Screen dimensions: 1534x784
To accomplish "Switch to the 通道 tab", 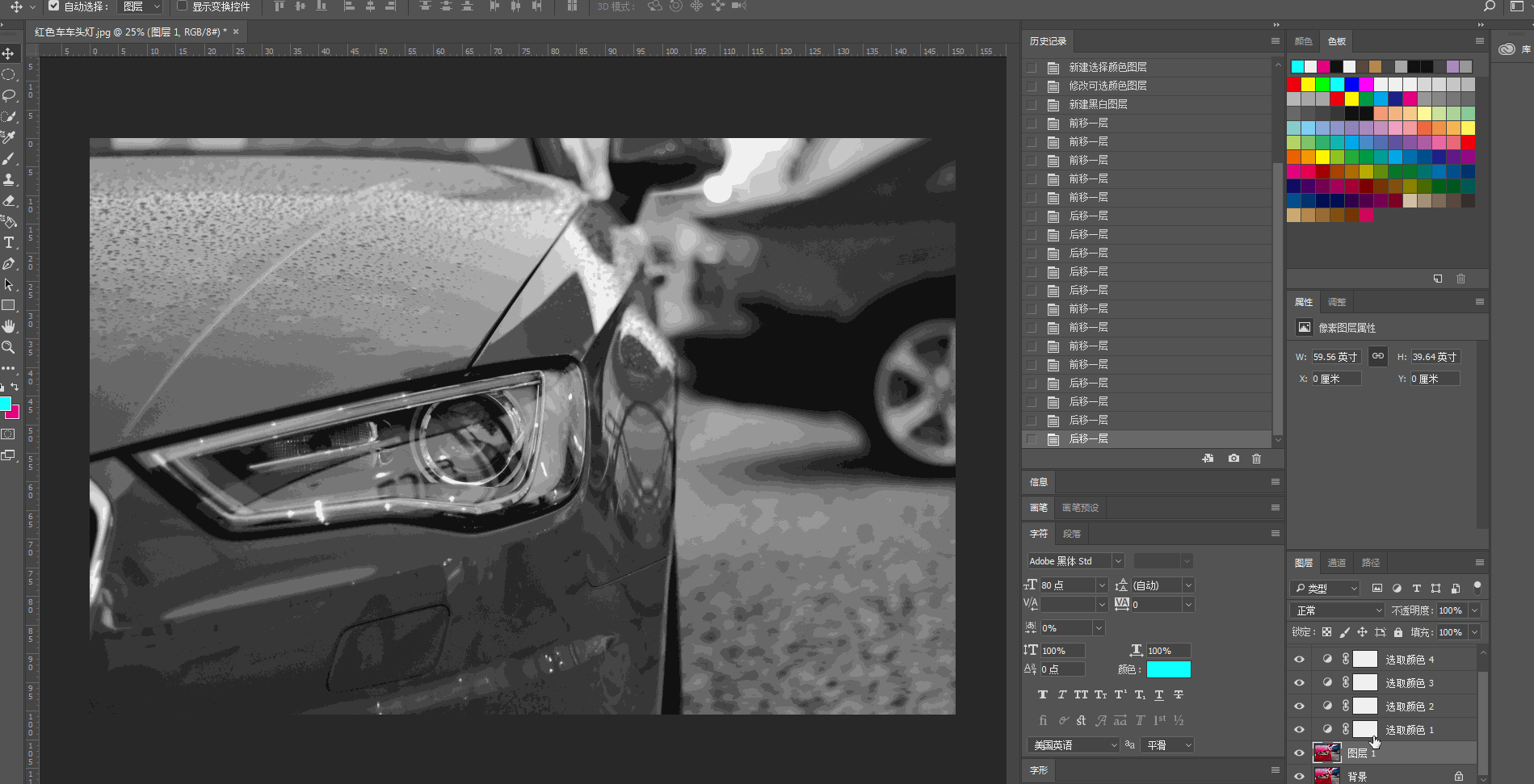I will (x=1337, y=563).
